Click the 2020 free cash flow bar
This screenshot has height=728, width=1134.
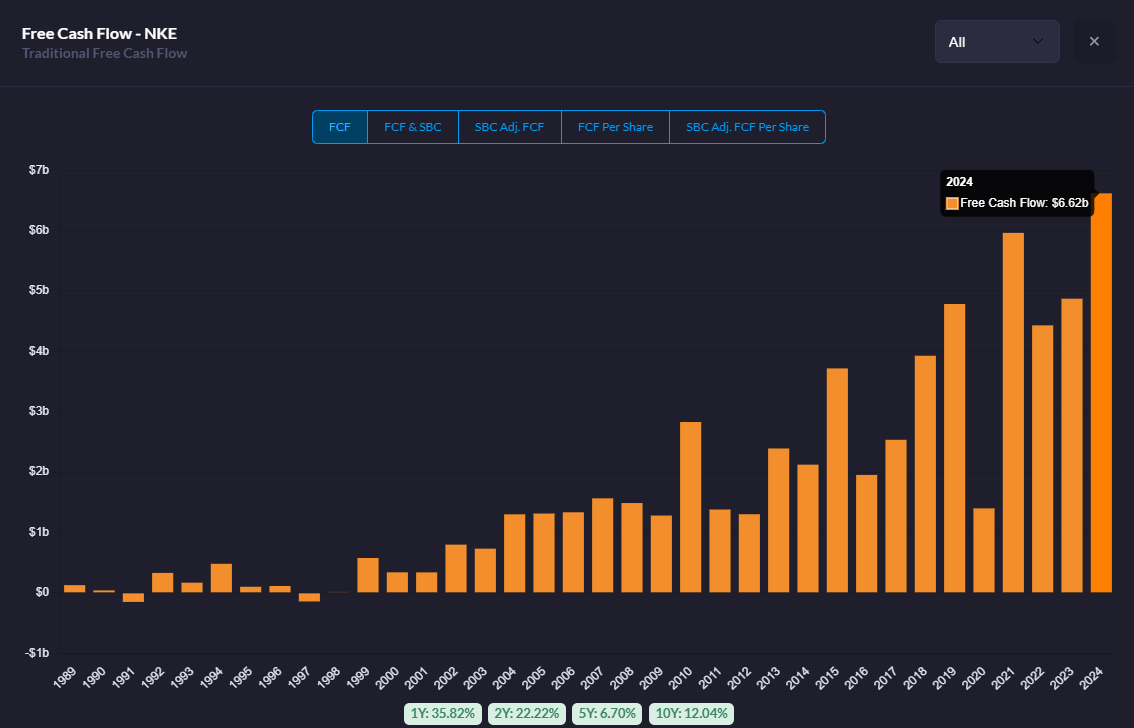tap(984, 550)
